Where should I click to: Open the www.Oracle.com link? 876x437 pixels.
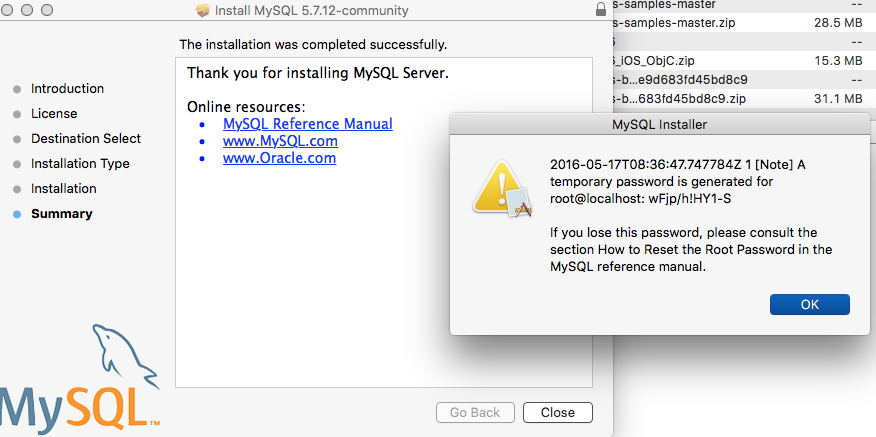pos(279,158)
